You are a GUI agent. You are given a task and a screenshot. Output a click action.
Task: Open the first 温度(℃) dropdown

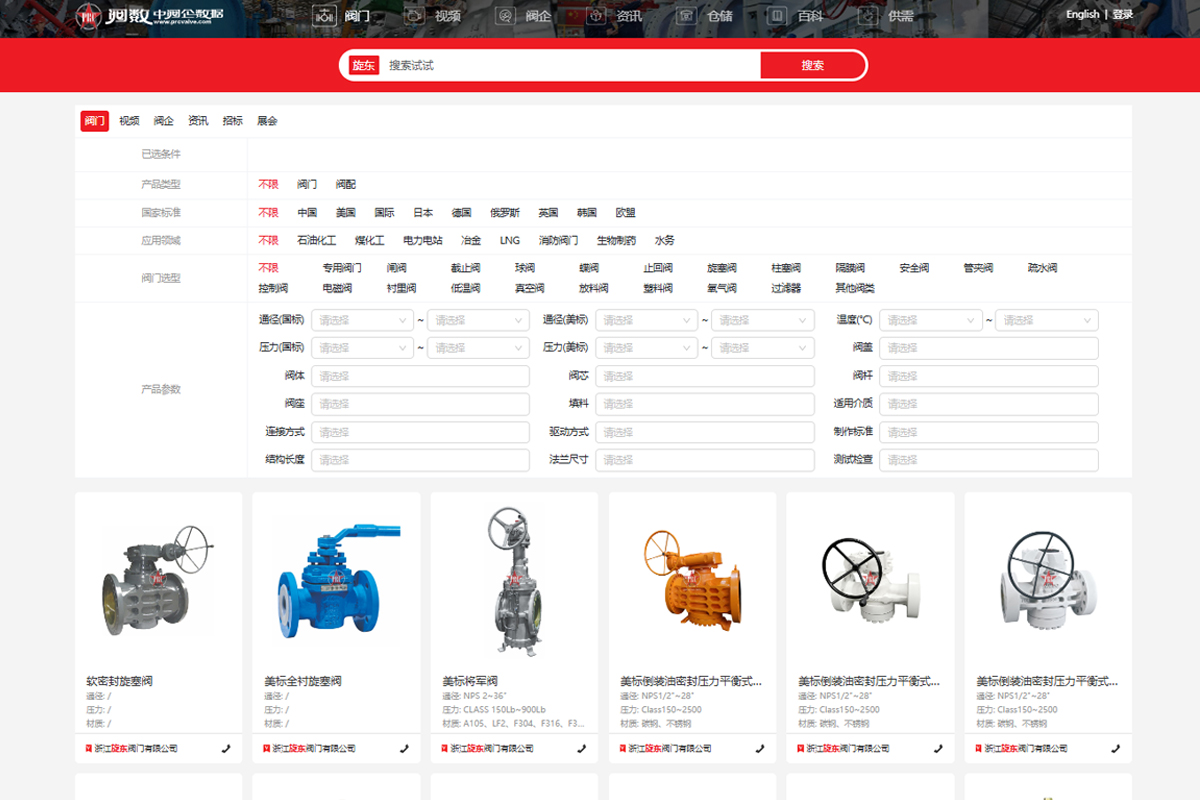pyautogui.click(x=930, y=320)
